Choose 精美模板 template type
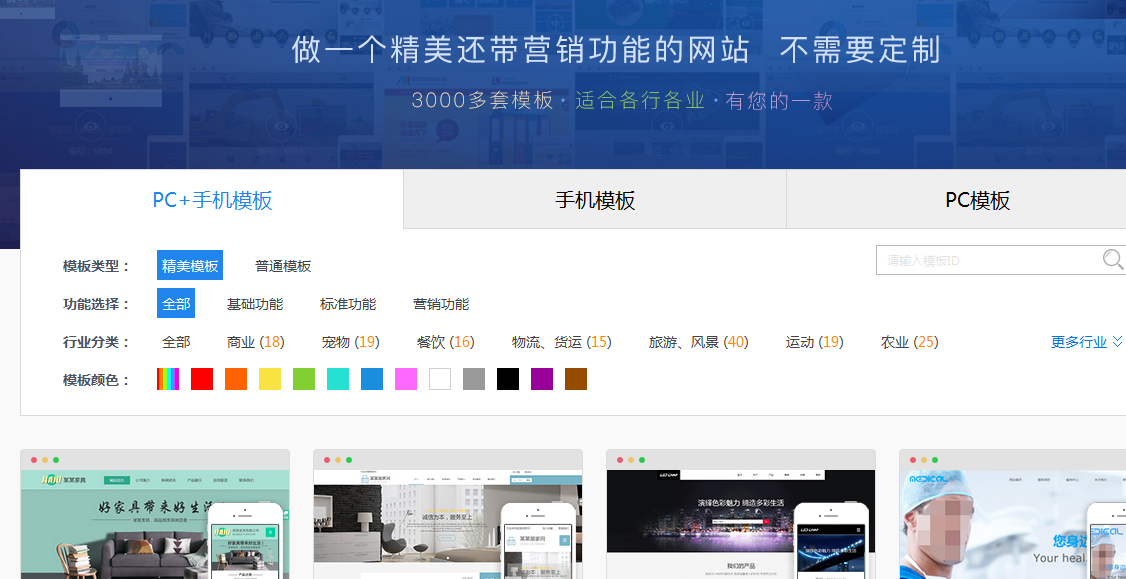1126x579 pixels. 190,266
